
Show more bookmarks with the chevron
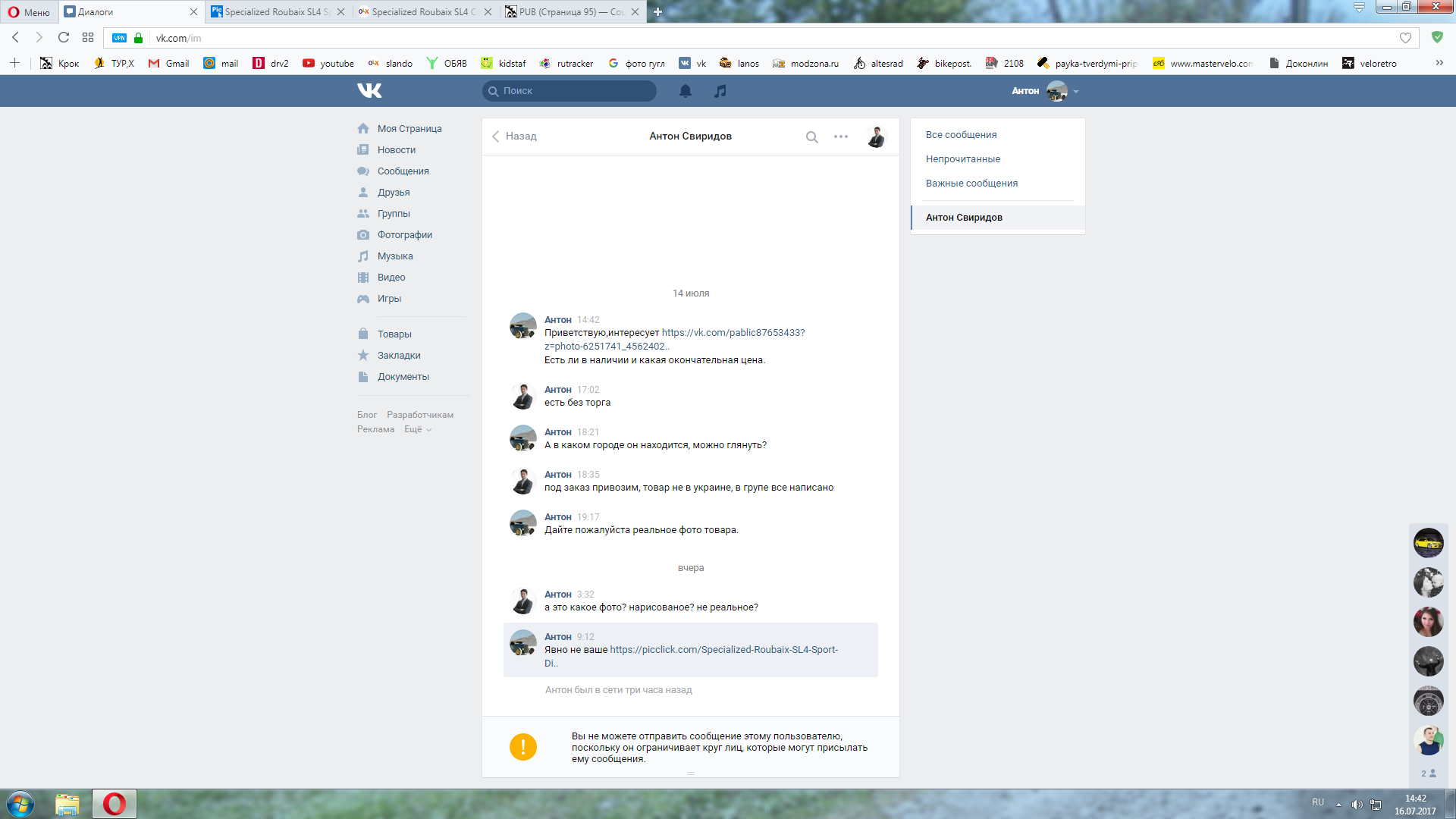point(1439,63)
